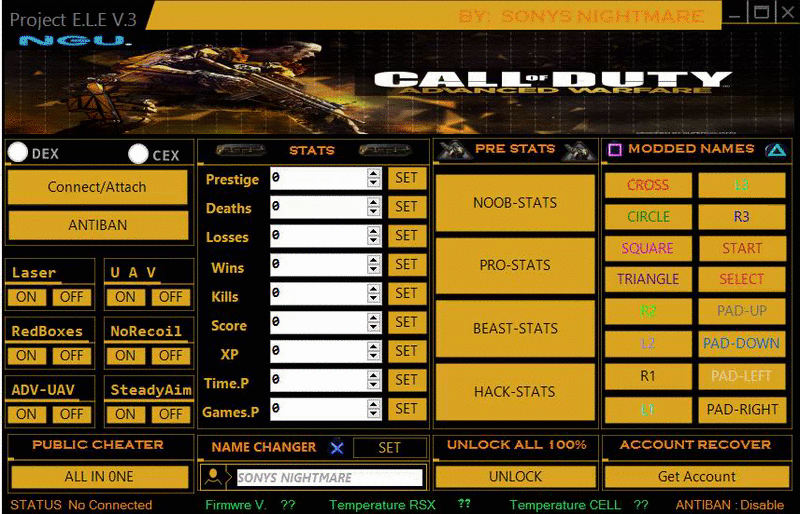Click the NGU logo
This screenshot has width=800, height=514.
click(76, 40)
